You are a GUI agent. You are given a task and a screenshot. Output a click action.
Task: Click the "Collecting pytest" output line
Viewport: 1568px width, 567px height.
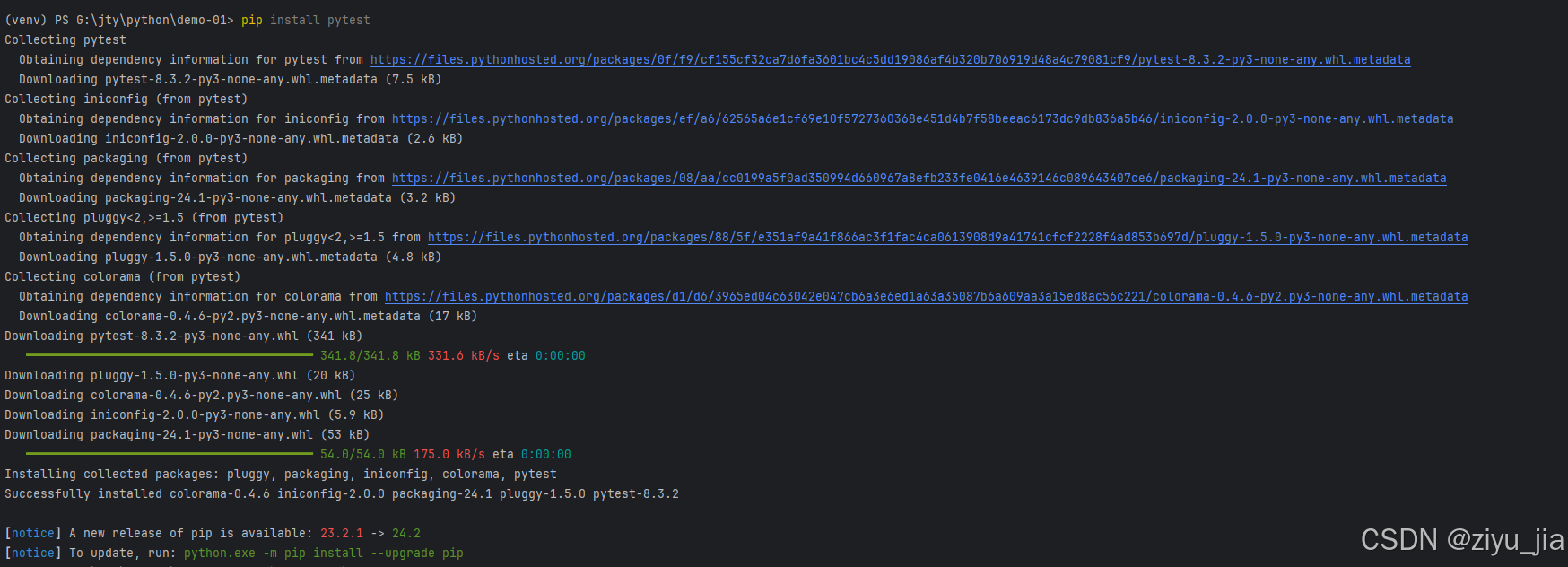tap(65, 40)
